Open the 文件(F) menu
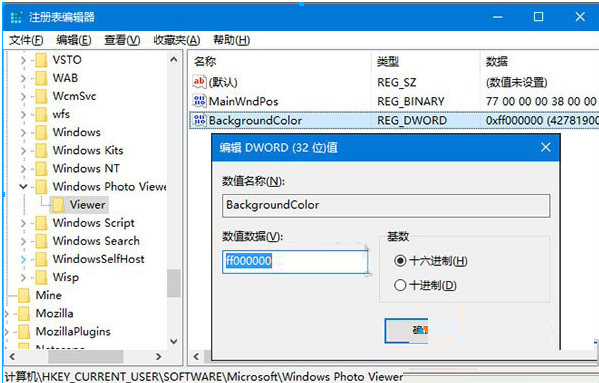The height and width of the screenshot is (383, 599). pyautogui.click(x=26, y=40)
